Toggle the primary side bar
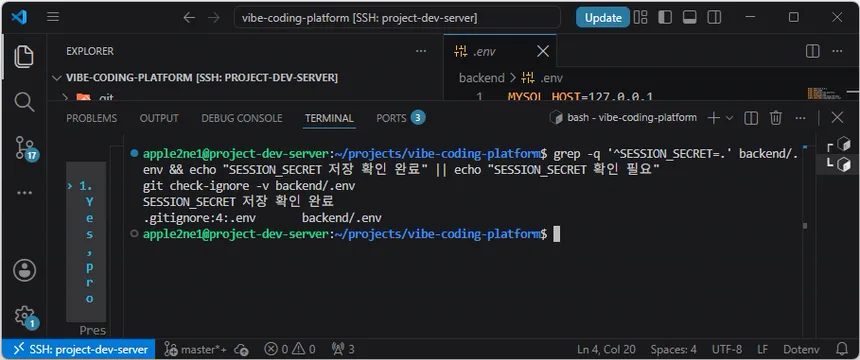The image size is (860, 360). [665, 18]
